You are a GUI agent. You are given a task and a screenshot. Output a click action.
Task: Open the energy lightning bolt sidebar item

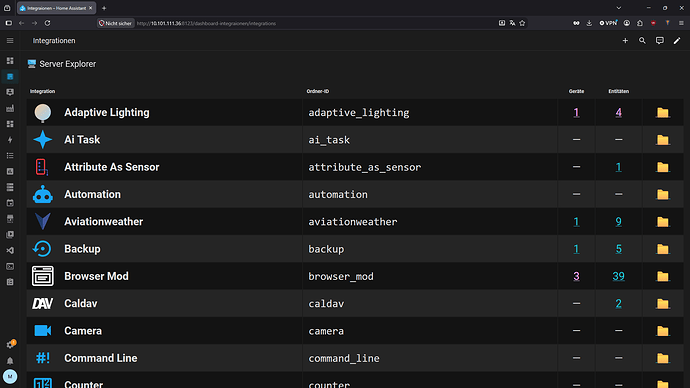[x=10, y=140]
